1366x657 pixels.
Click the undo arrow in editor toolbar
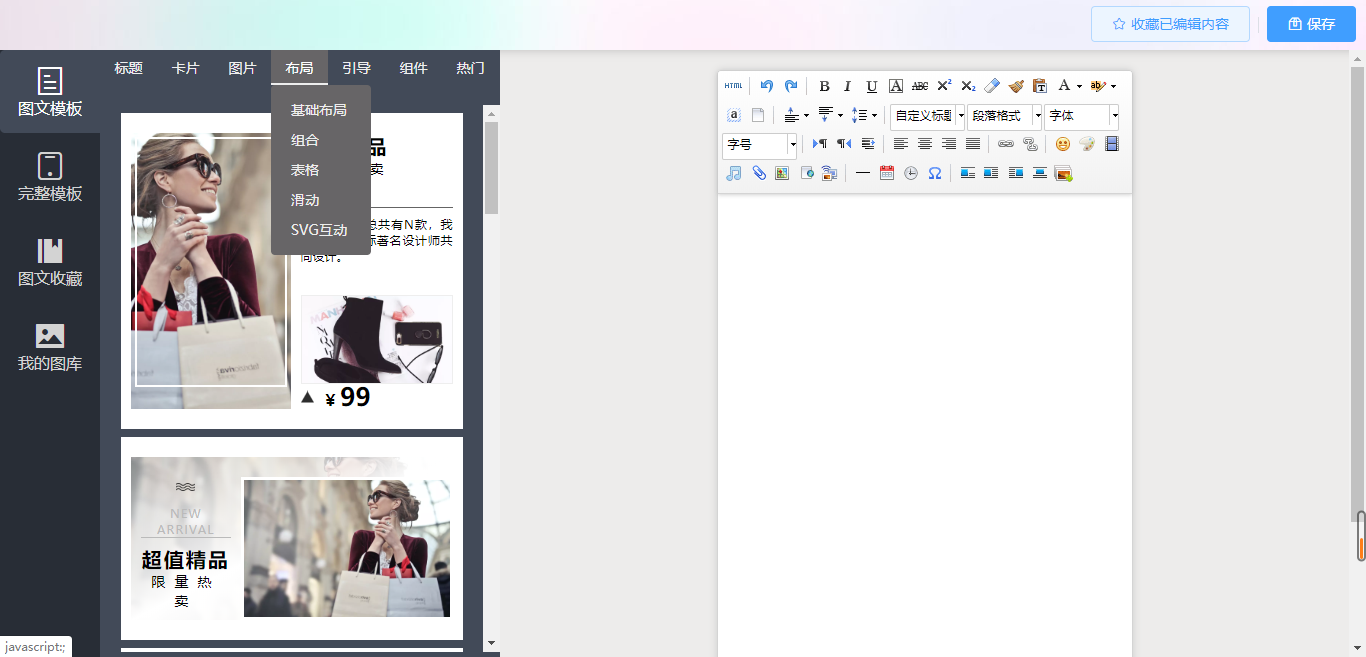[766, 86]
